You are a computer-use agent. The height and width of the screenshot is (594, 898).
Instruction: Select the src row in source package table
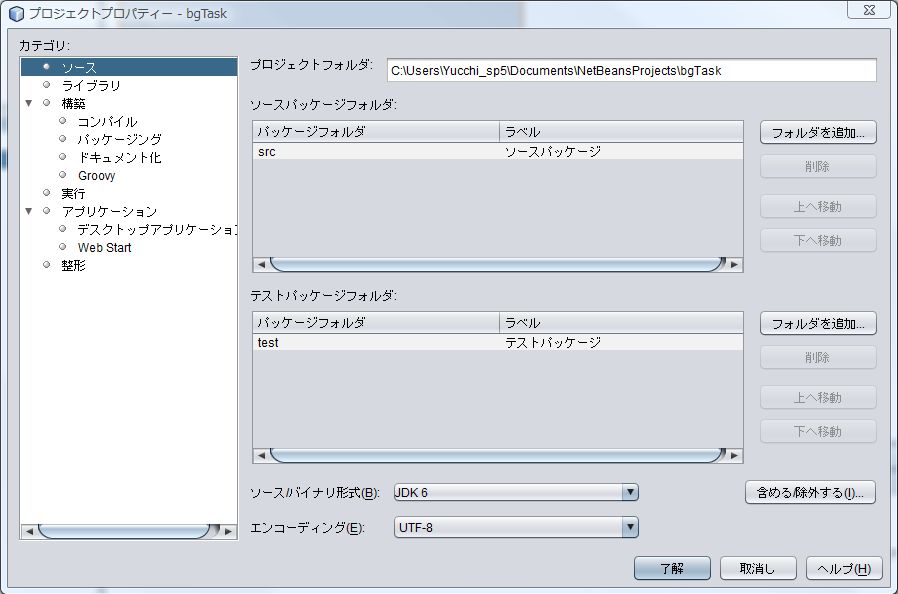click(375, 152)
